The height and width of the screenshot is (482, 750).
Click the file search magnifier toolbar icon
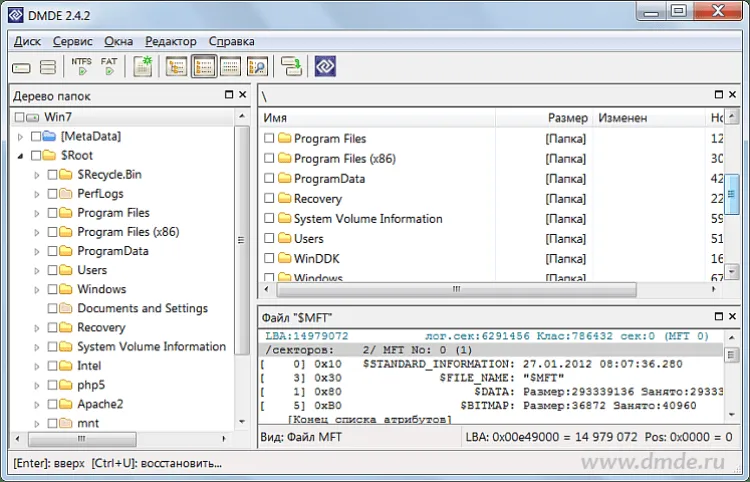[x=257, y=67]
